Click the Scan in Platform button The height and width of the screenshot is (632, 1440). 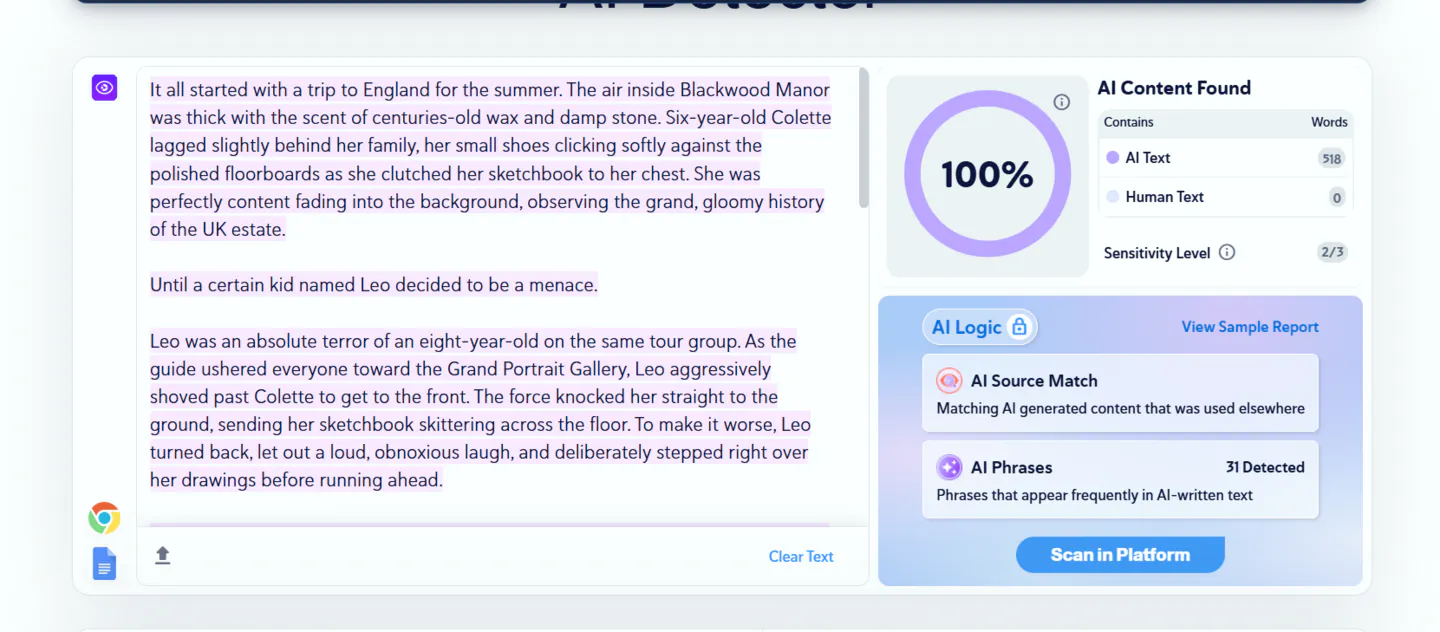point(1120,555)
